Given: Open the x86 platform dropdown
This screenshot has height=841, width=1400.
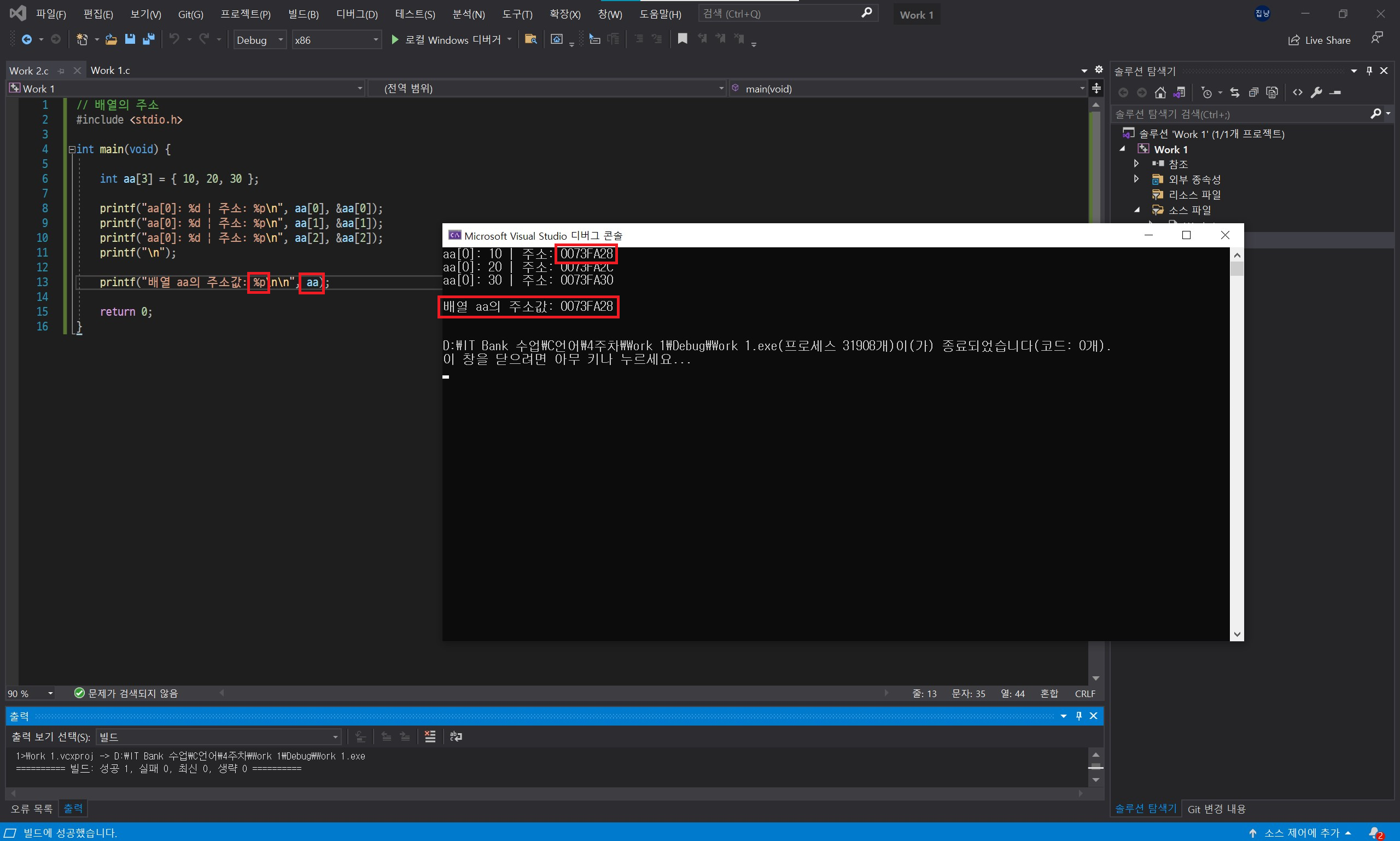Looking at the screenshot, I should tap(336, 39).
